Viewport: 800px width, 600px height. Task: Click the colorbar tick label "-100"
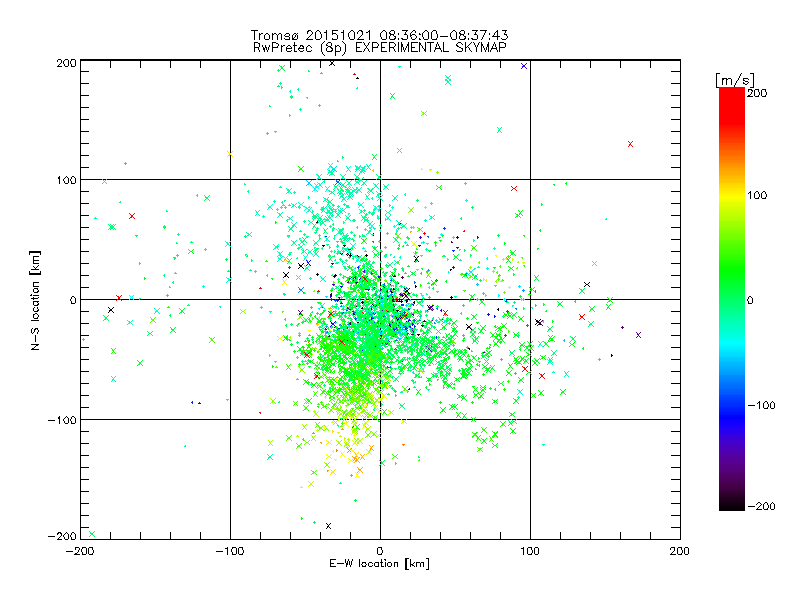click(761, 405)
